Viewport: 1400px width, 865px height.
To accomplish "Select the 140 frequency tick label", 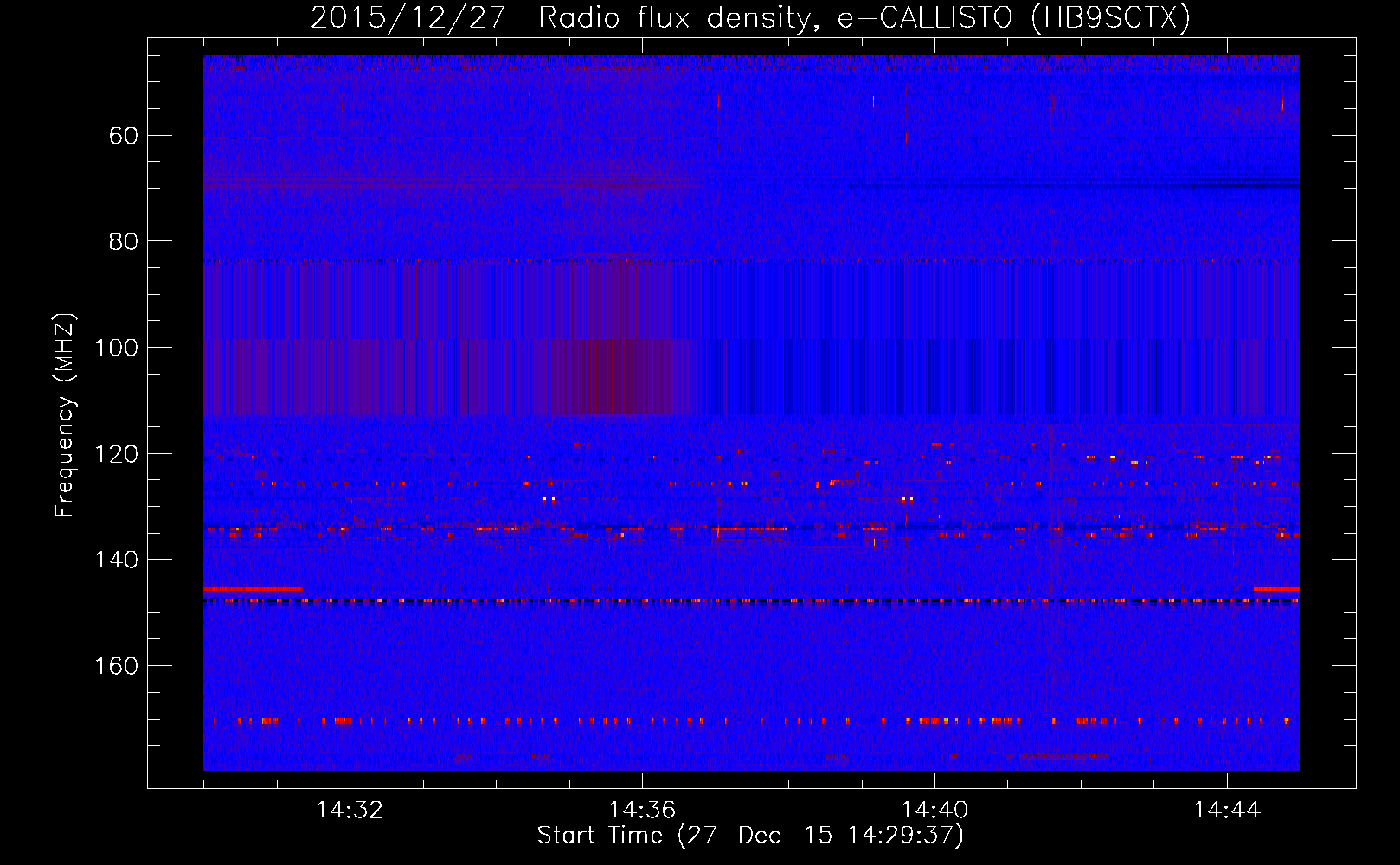I will (116, 560).
